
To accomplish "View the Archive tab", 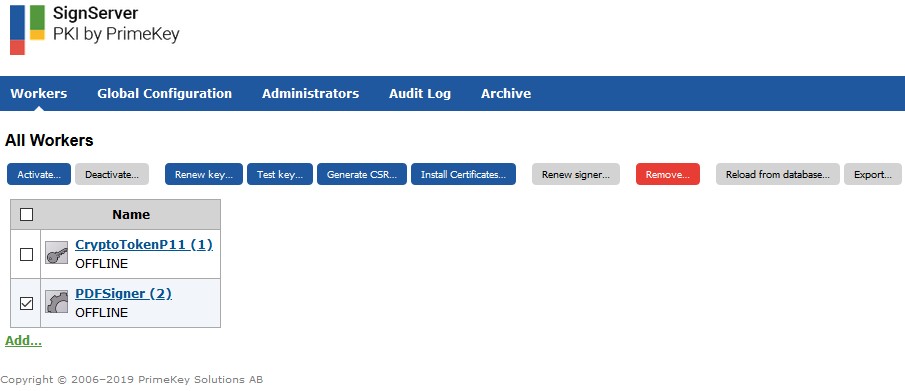I will [506, 94].
